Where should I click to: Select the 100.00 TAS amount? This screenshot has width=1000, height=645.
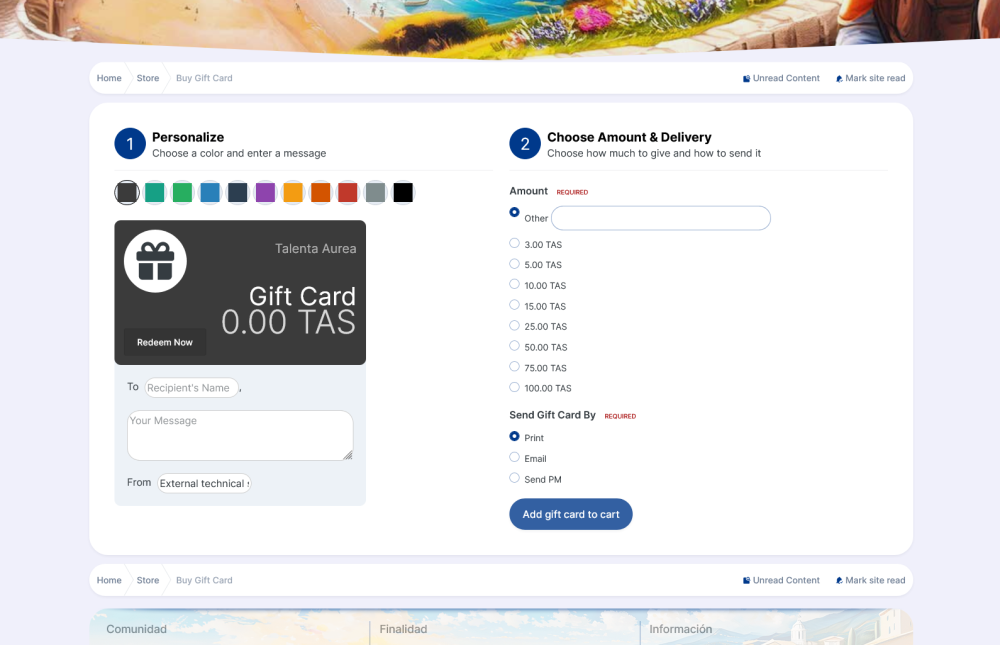coord(515,387)
